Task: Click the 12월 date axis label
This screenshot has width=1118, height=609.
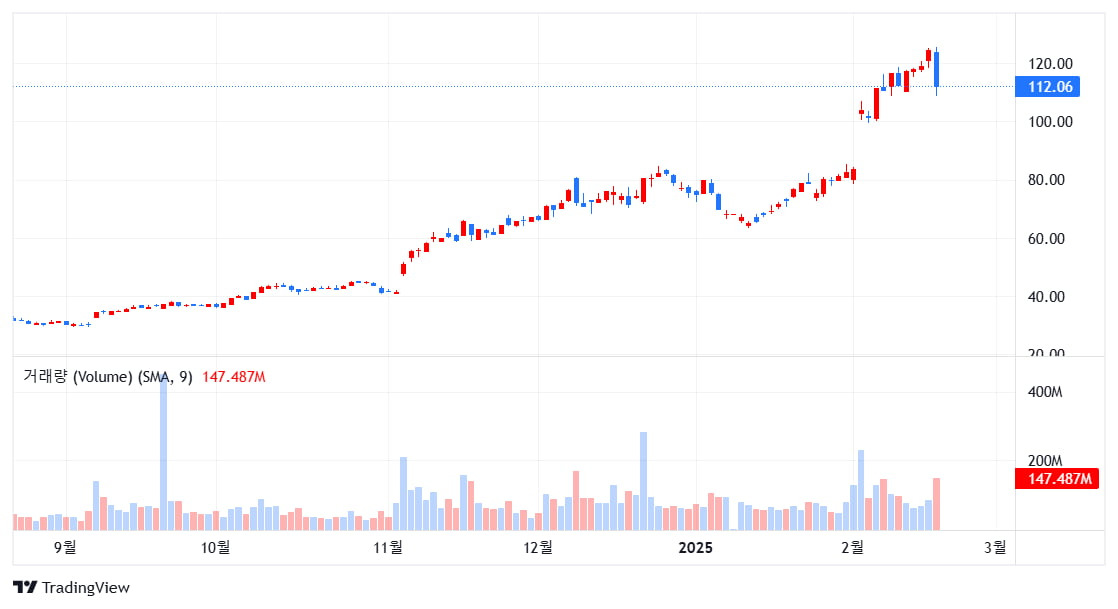Action: coord(538,548)
